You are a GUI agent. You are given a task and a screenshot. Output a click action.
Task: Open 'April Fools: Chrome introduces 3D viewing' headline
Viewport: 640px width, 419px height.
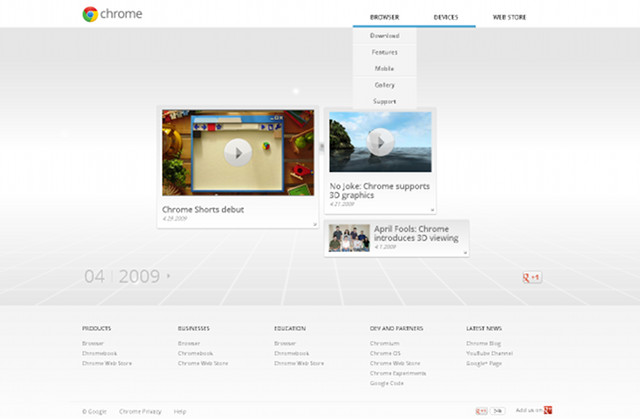416,233
